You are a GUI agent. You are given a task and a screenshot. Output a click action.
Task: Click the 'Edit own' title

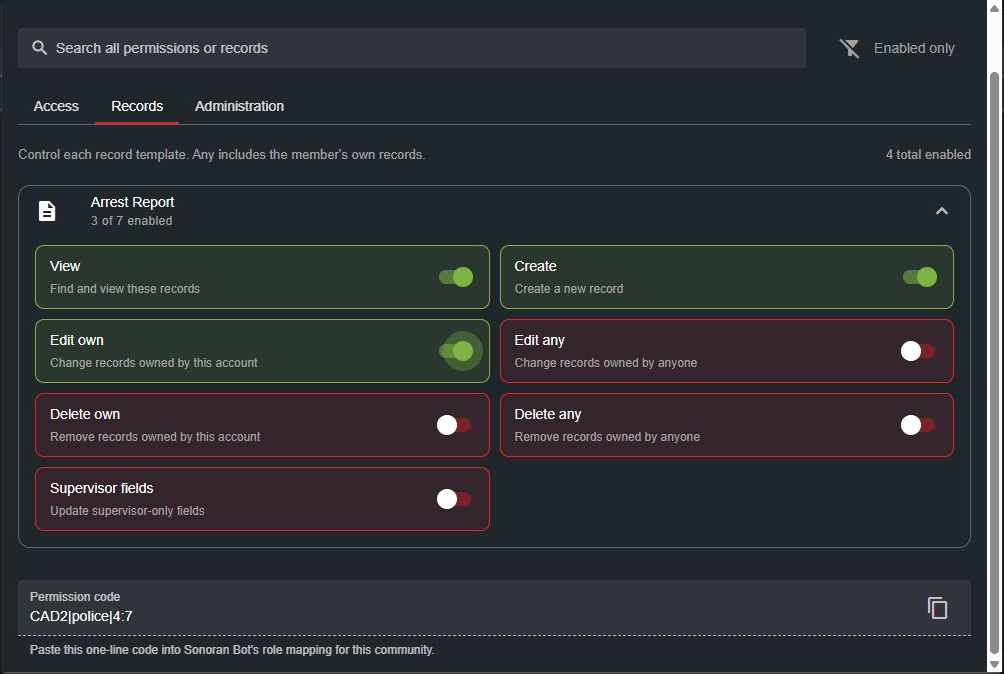tap(77, 341)
